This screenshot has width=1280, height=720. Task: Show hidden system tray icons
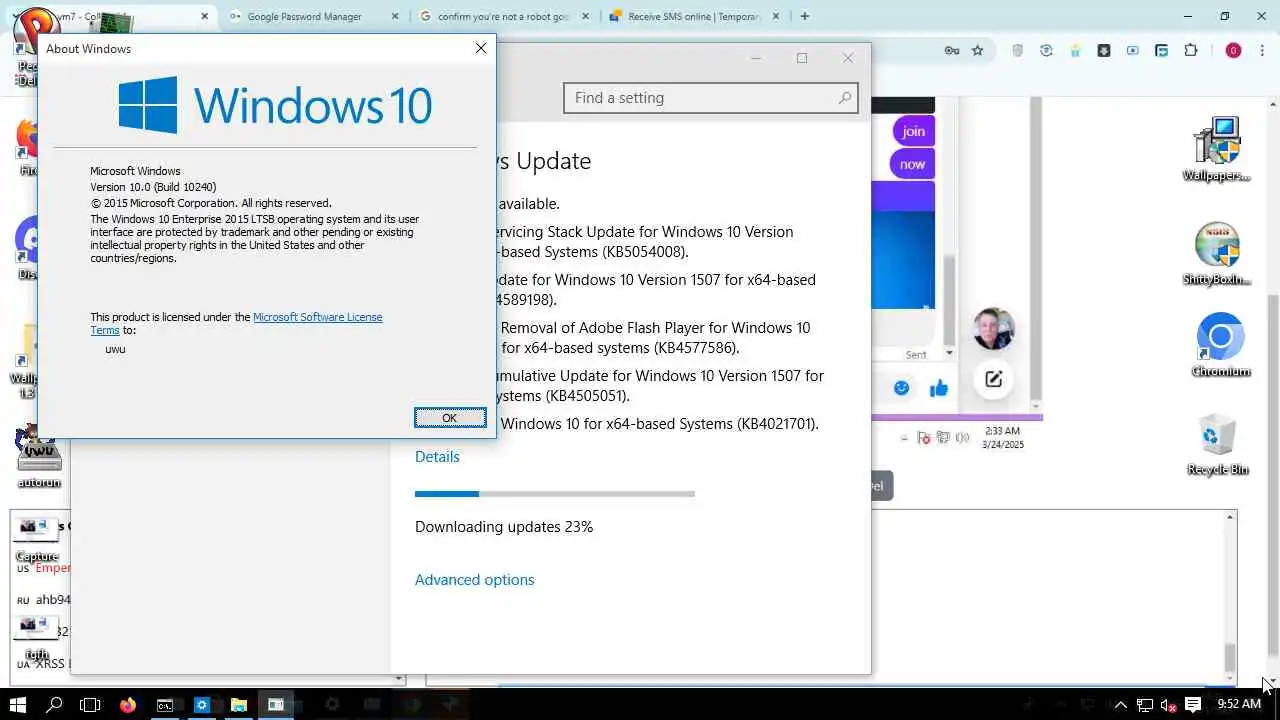tap(1120, 705)
